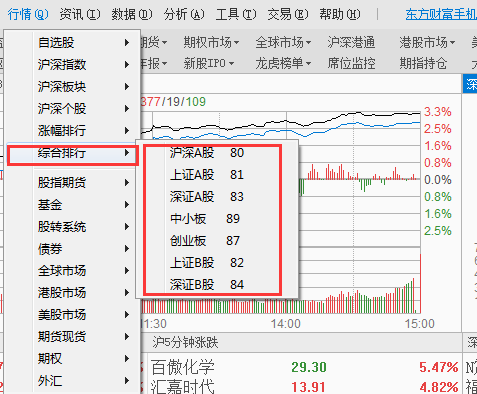Open the 期指持仓 toolbar item
Viewport: 477px width, 394px height.
(423, 63)
